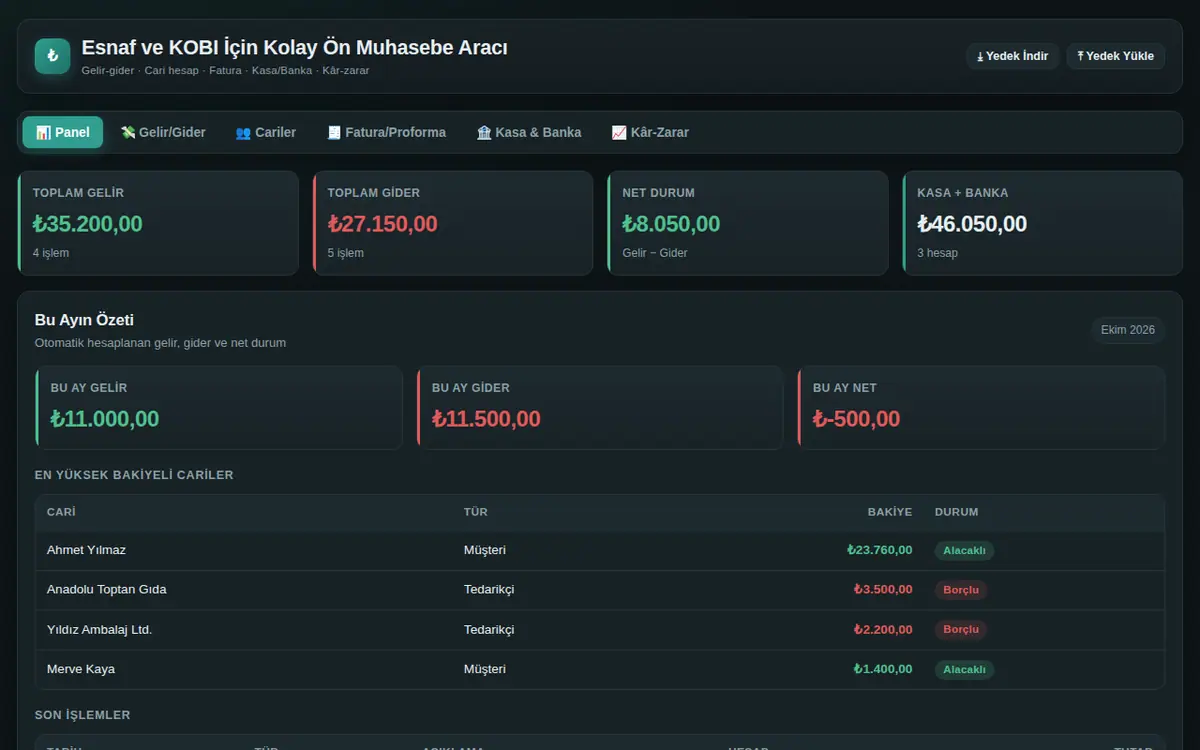The image size is (1200, 750).
Task: Click the Net Durum amount ₺8.050,00
Action: click(x=671, y=224)
